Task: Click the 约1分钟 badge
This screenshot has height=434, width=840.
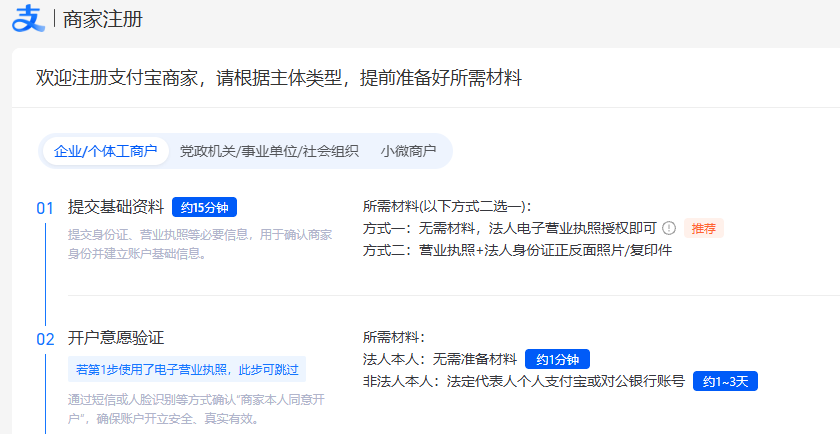Action: pos(557,359)
